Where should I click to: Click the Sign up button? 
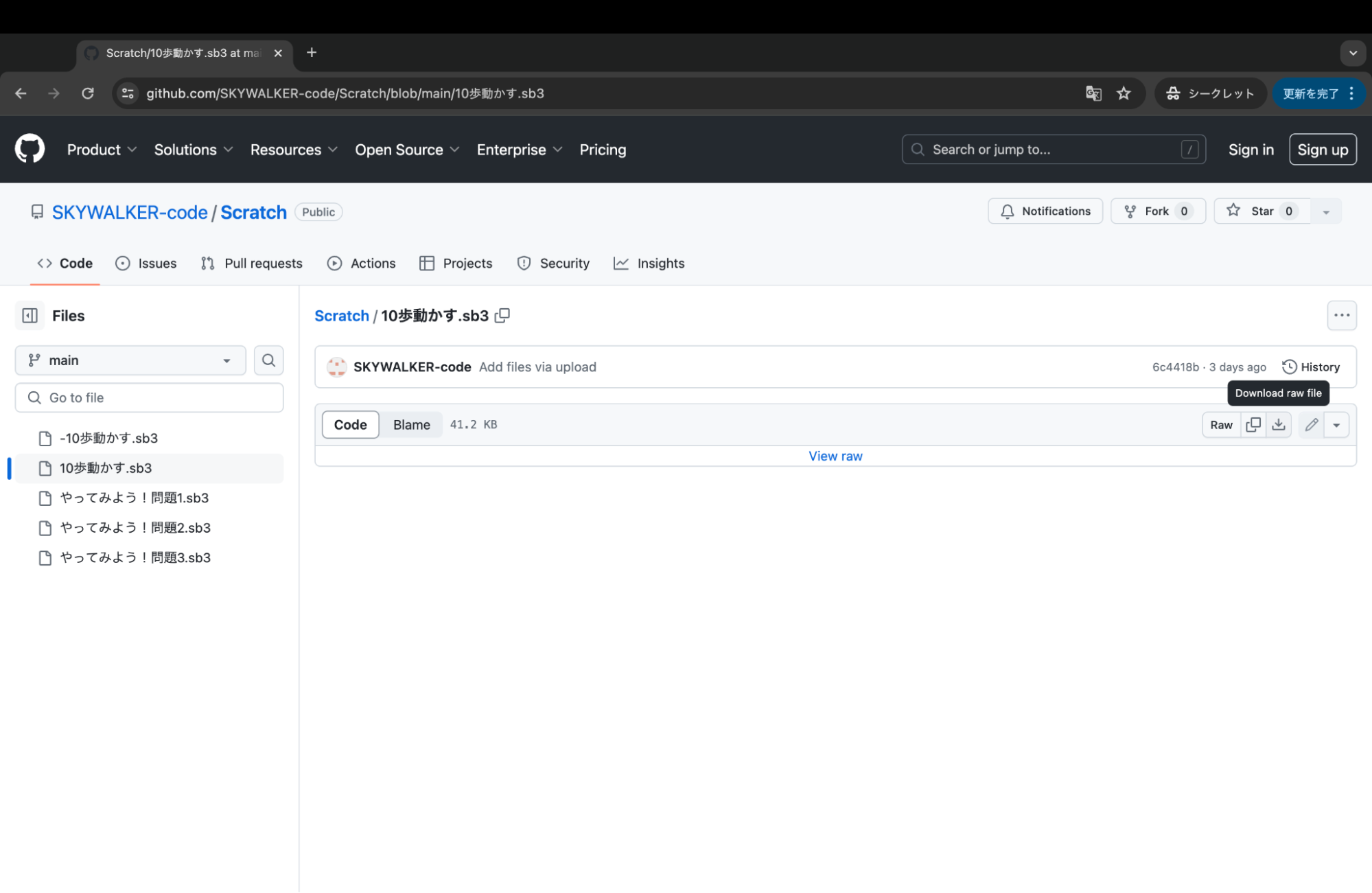tap(1323, 150)
